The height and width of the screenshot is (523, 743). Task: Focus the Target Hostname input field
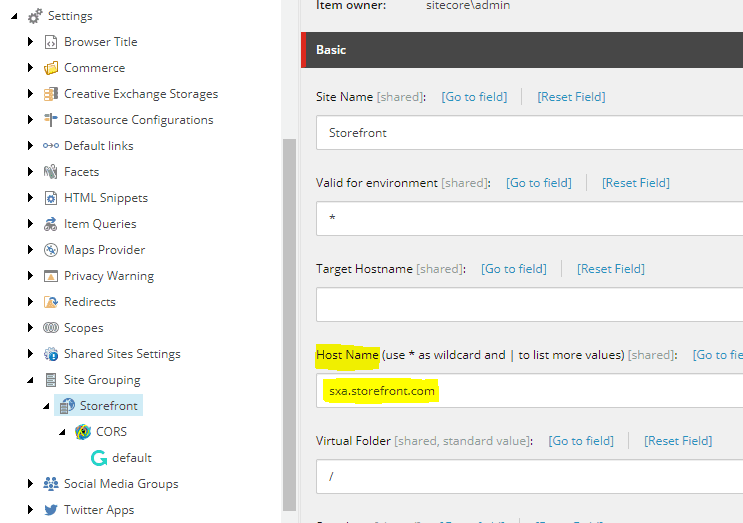pyautogui.click(x=529, y=305)
